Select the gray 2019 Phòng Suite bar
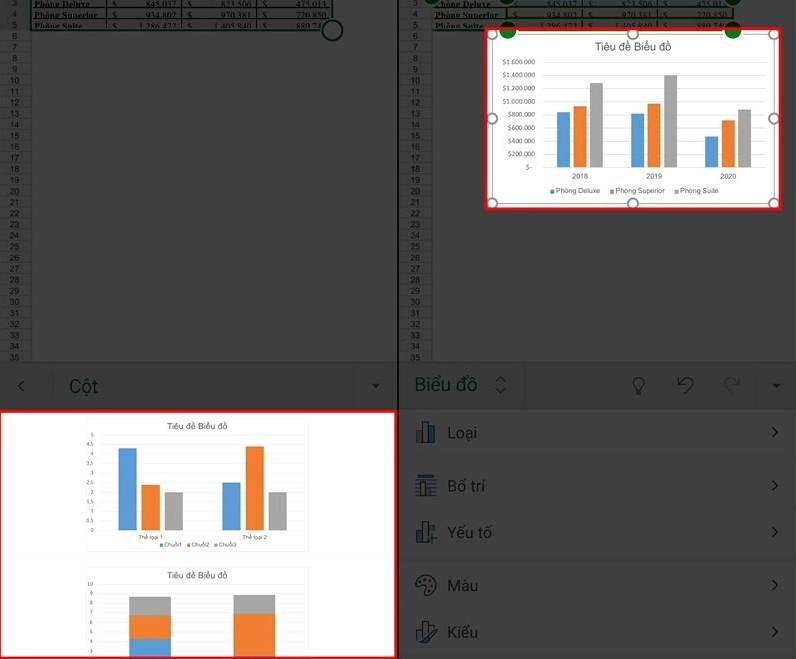 (x=670, y=121)
